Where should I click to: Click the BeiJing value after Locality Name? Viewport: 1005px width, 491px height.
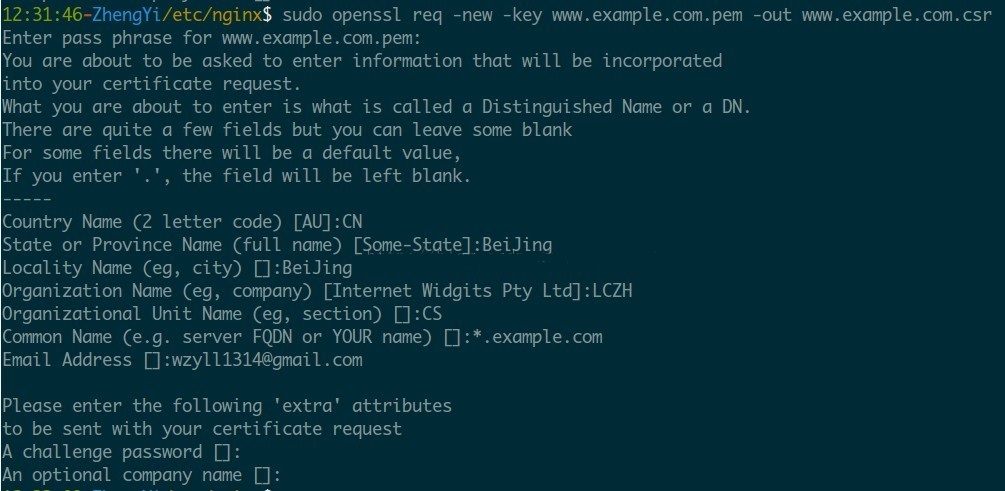[317, 268]
